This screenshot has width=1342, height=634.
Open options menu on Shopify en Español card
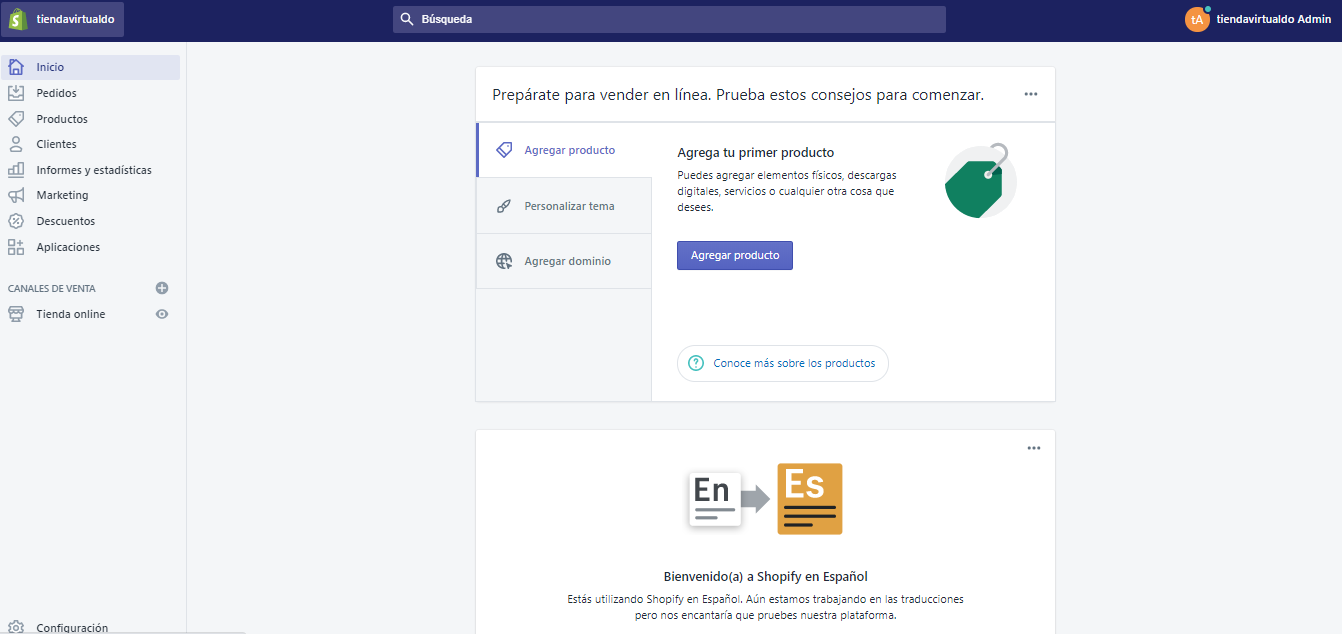coord(1034,448)
